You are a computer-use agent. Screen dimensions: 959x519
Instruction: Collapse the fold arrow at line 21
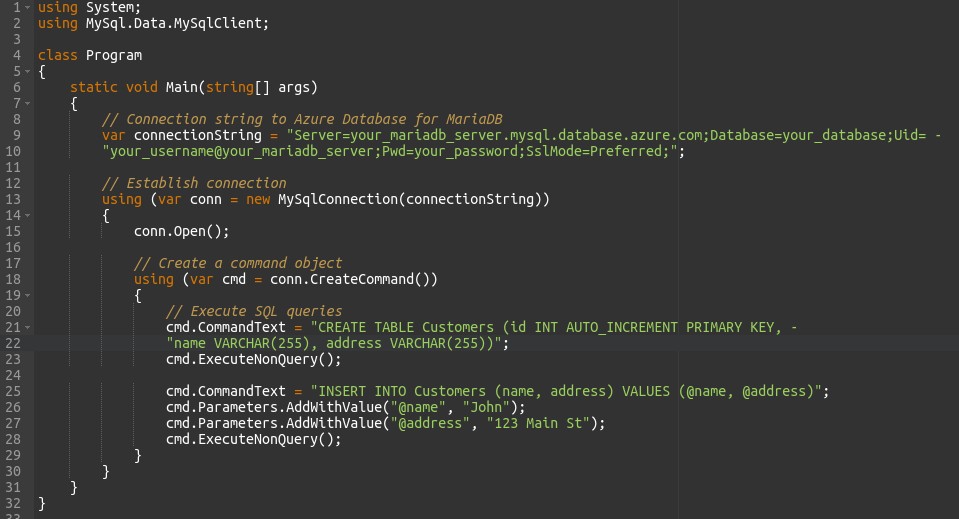pos(27,328)
